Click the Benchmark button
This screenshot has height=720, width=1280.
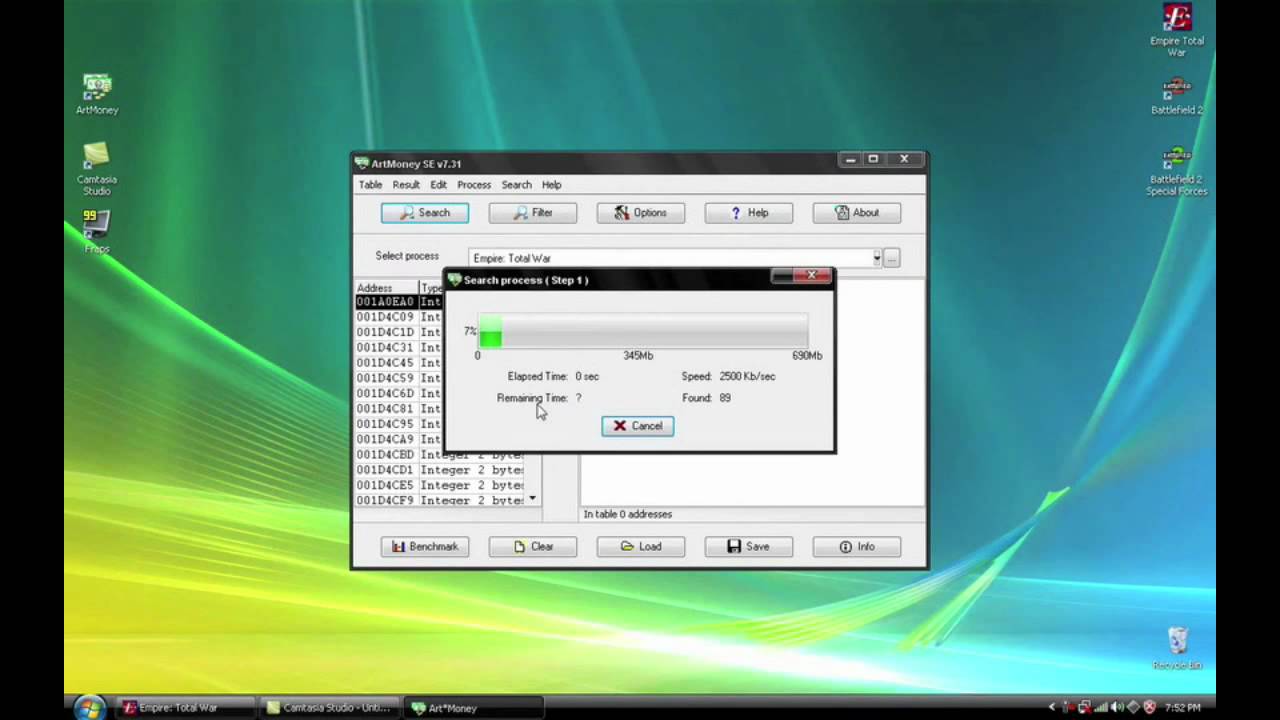[424, 546]
